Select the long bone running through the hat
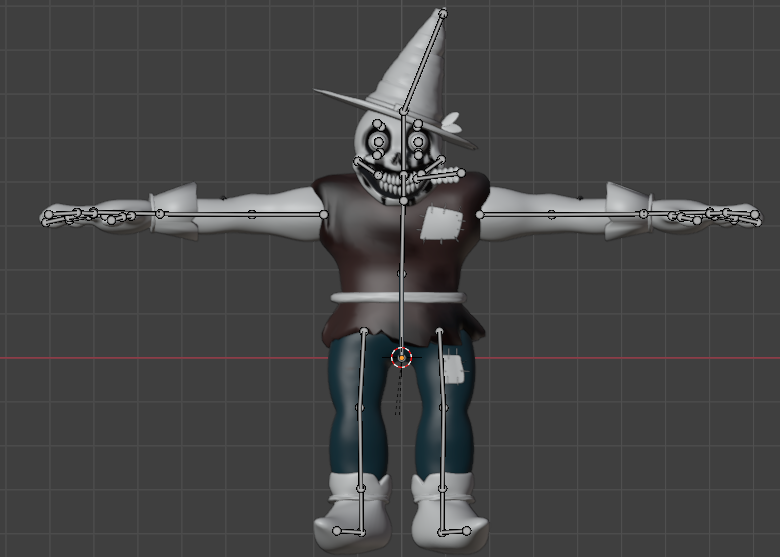 (423, 62)
